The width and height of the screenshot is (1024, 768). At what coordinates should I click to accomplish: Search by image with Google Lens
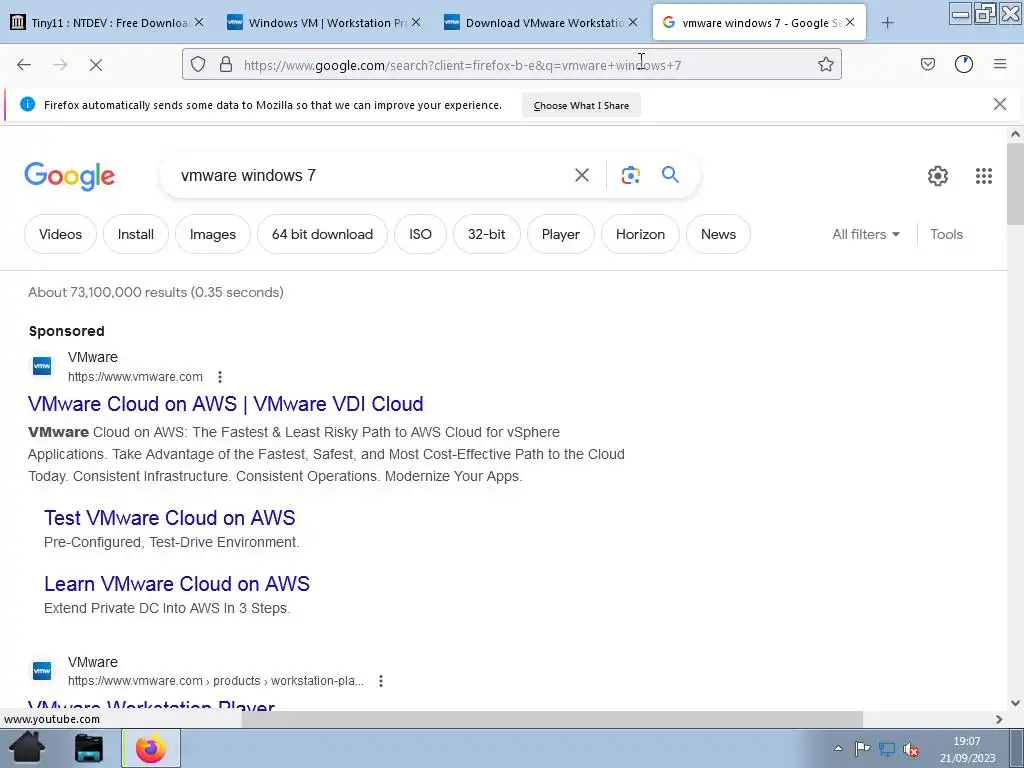tap(630, 175)
